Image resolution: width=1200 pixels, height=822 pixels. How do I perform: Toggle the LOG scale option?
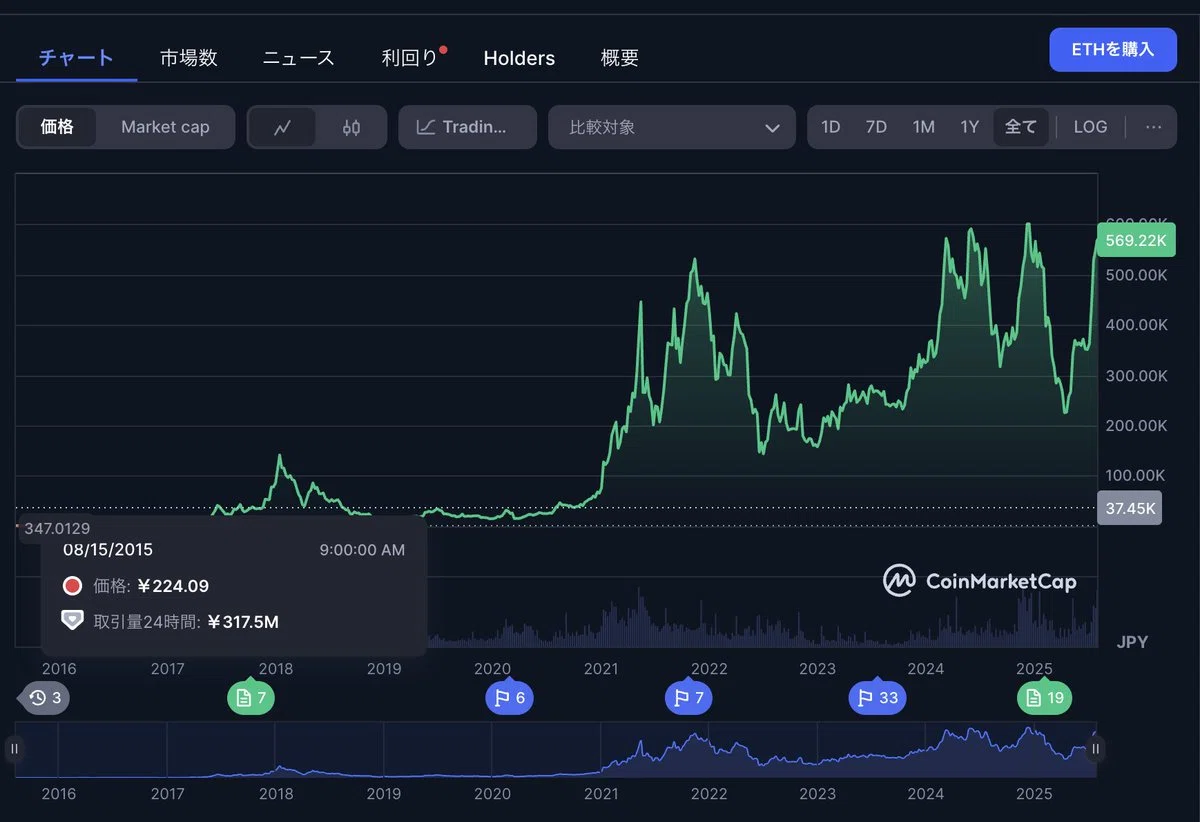pos(1090,127)
